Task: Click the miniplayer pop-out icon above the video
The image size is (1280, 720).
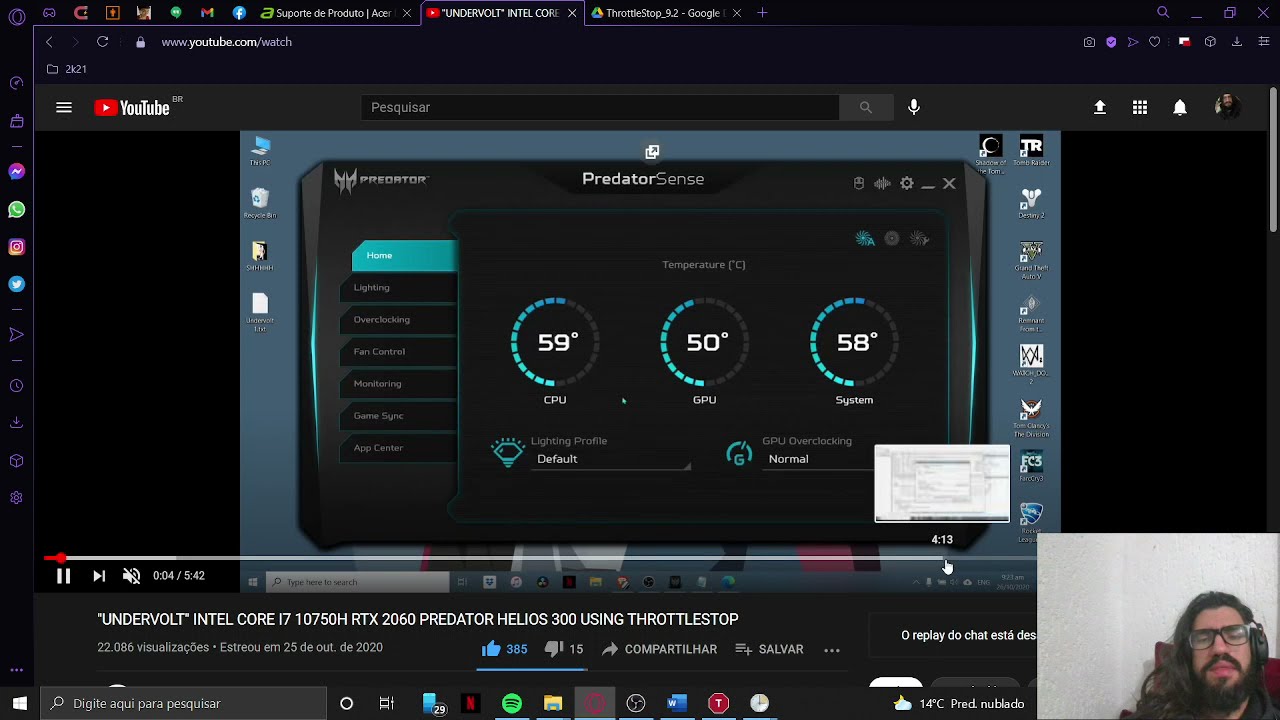Action: 652,152
